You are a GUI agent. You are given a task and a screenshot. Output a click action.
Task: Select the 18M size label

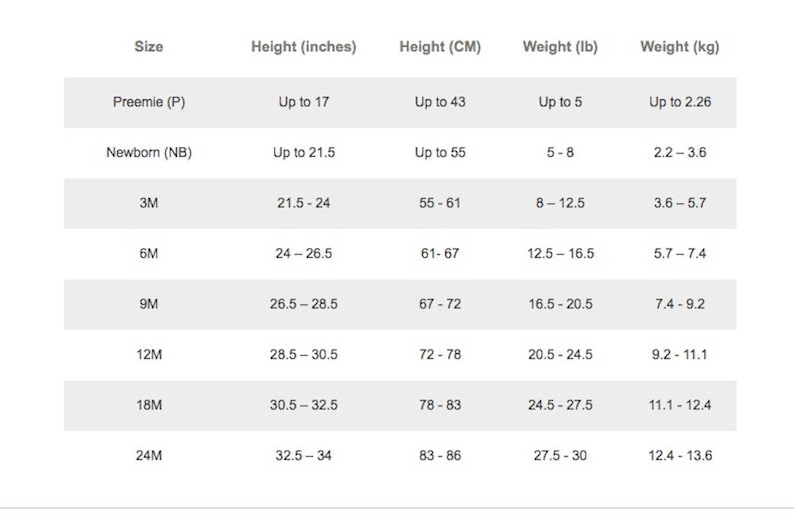[x=149, y=405]
